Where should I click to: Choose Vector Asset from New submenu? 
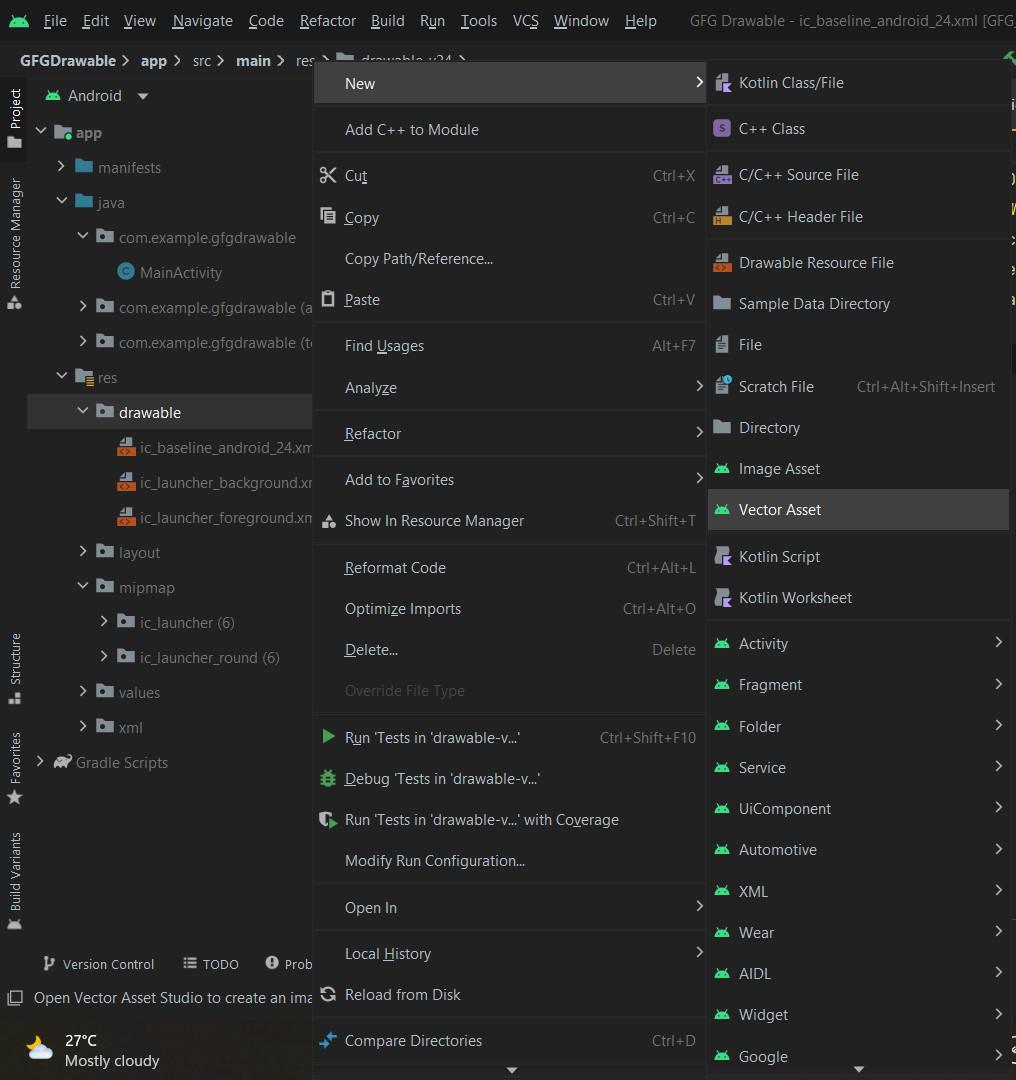click(x=858, y=510)
